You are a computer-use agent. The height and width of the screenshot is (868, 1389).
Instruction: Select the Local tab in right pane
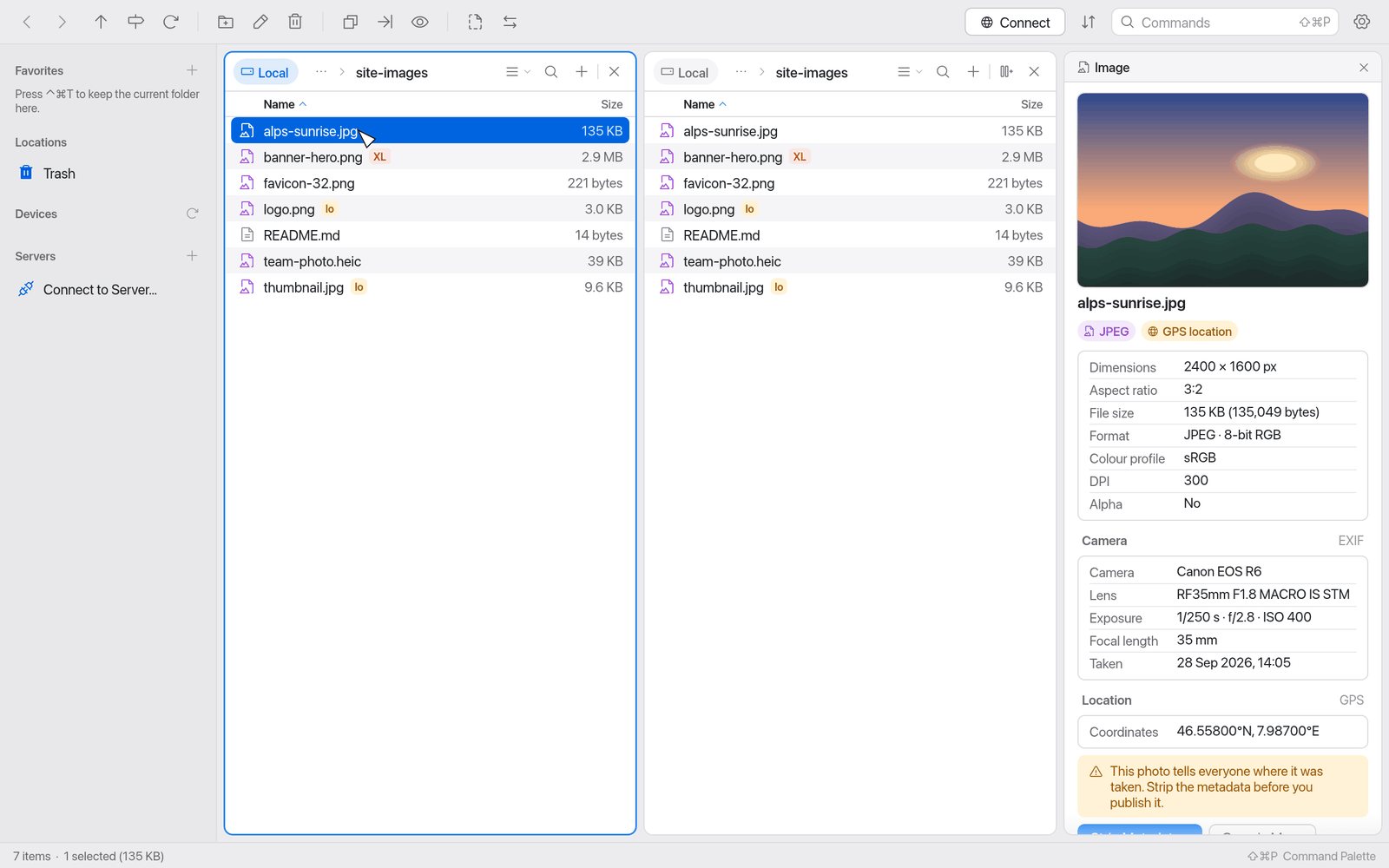[685, 72]
